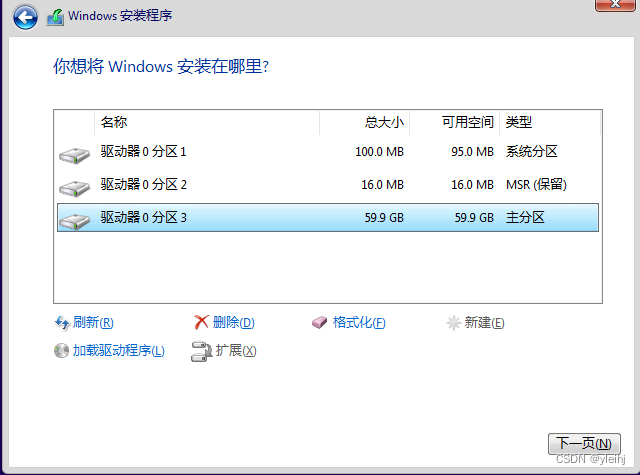Click the 新建(E) new partition link

point(484,323)
